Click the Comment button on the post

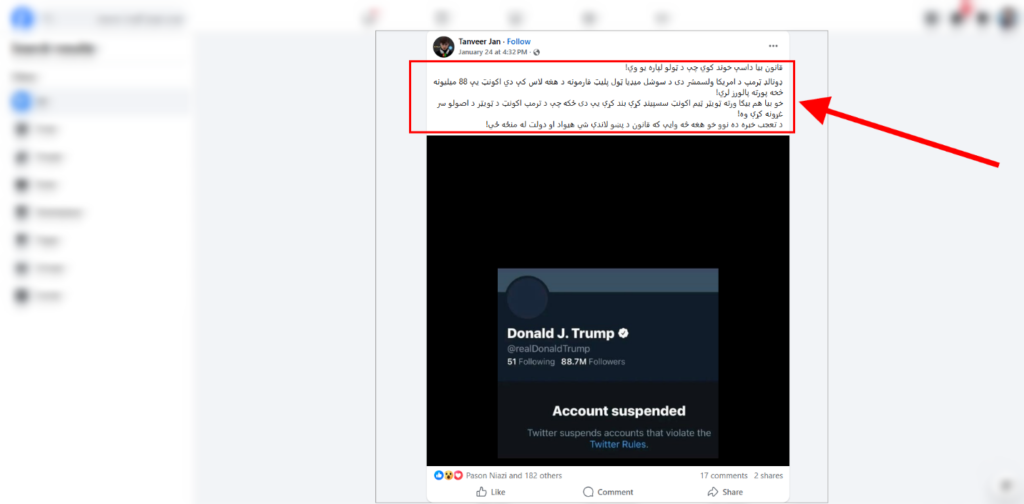(607, 492)
